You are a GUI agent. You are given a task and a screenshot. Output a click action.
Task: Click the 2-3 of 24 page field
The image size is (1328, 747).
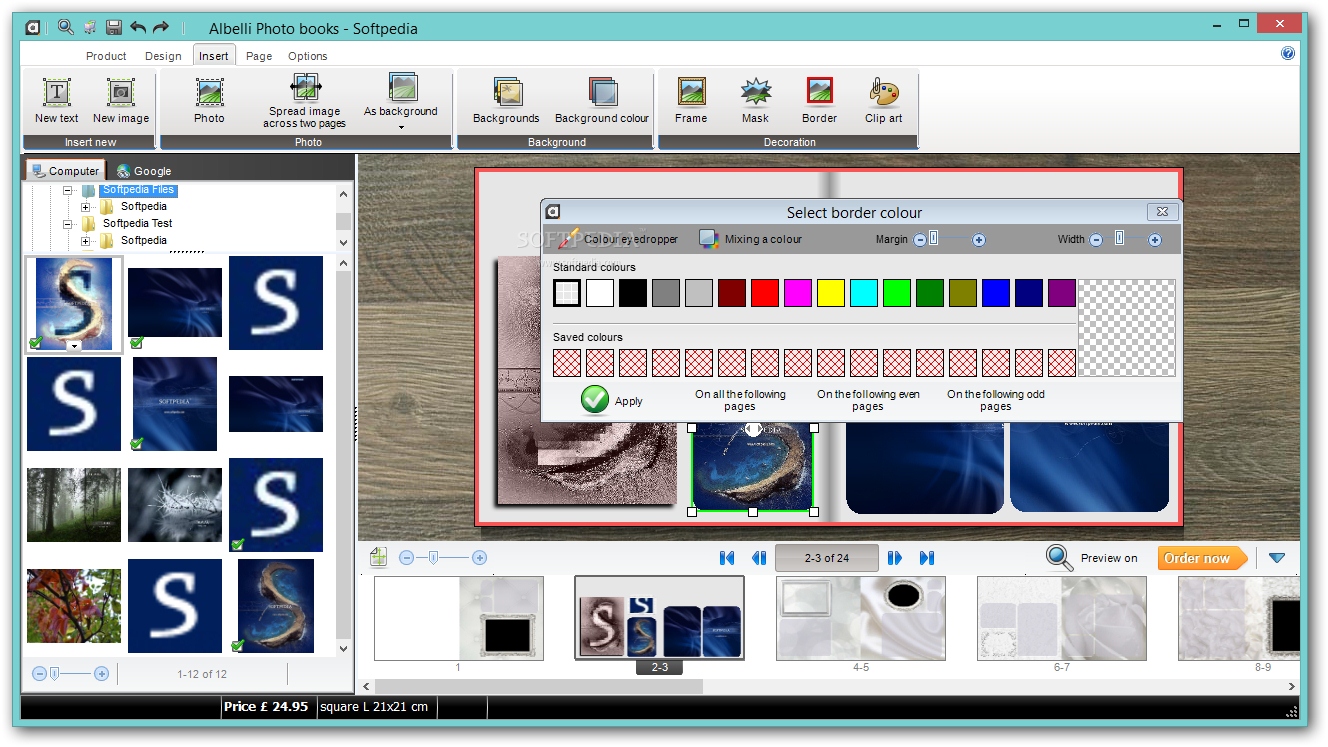click(x=827, y=558)
